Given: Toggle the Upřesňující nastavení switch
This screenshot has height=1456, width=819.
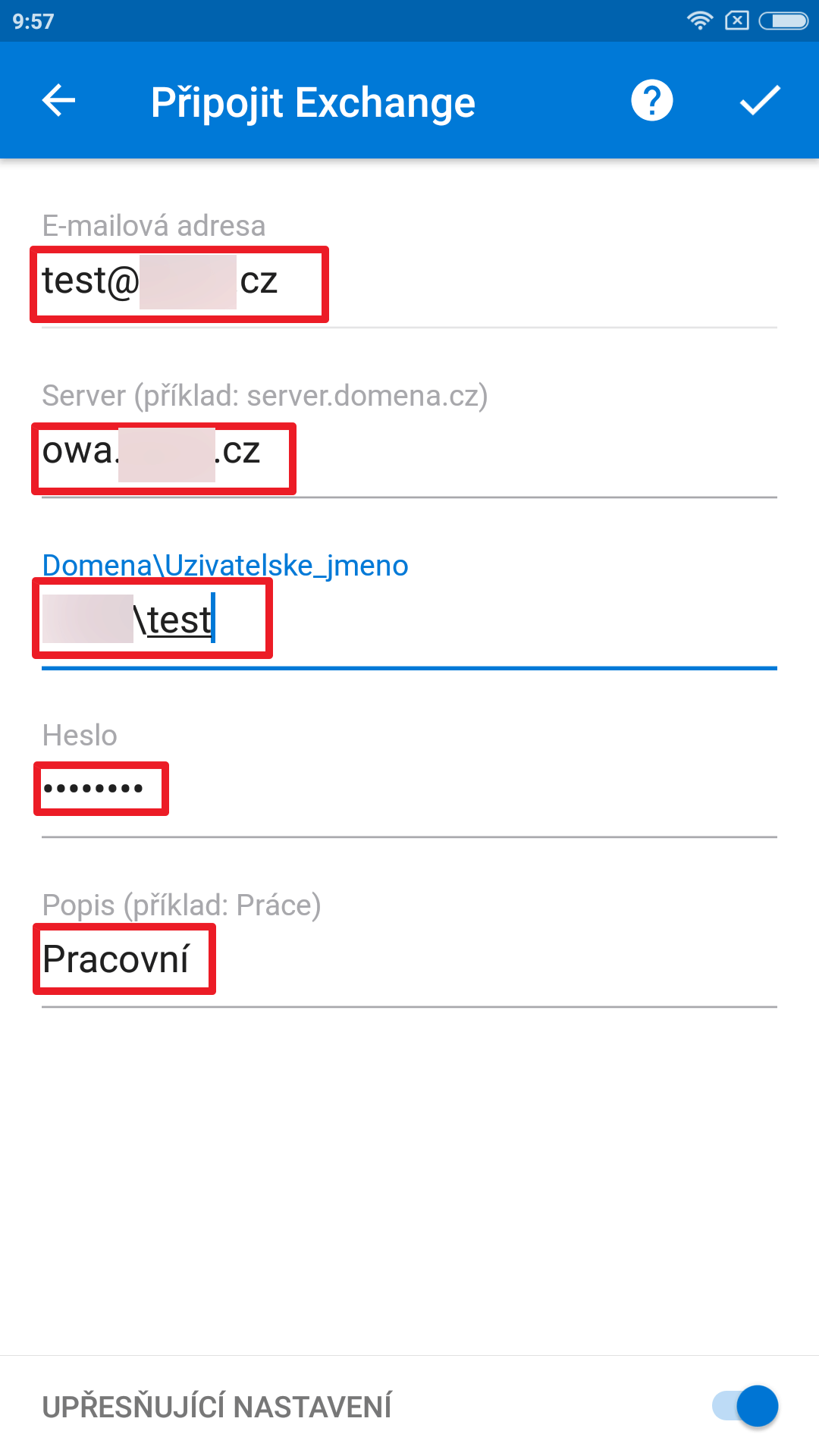Looking at the screenshot, I should 745,1406.
